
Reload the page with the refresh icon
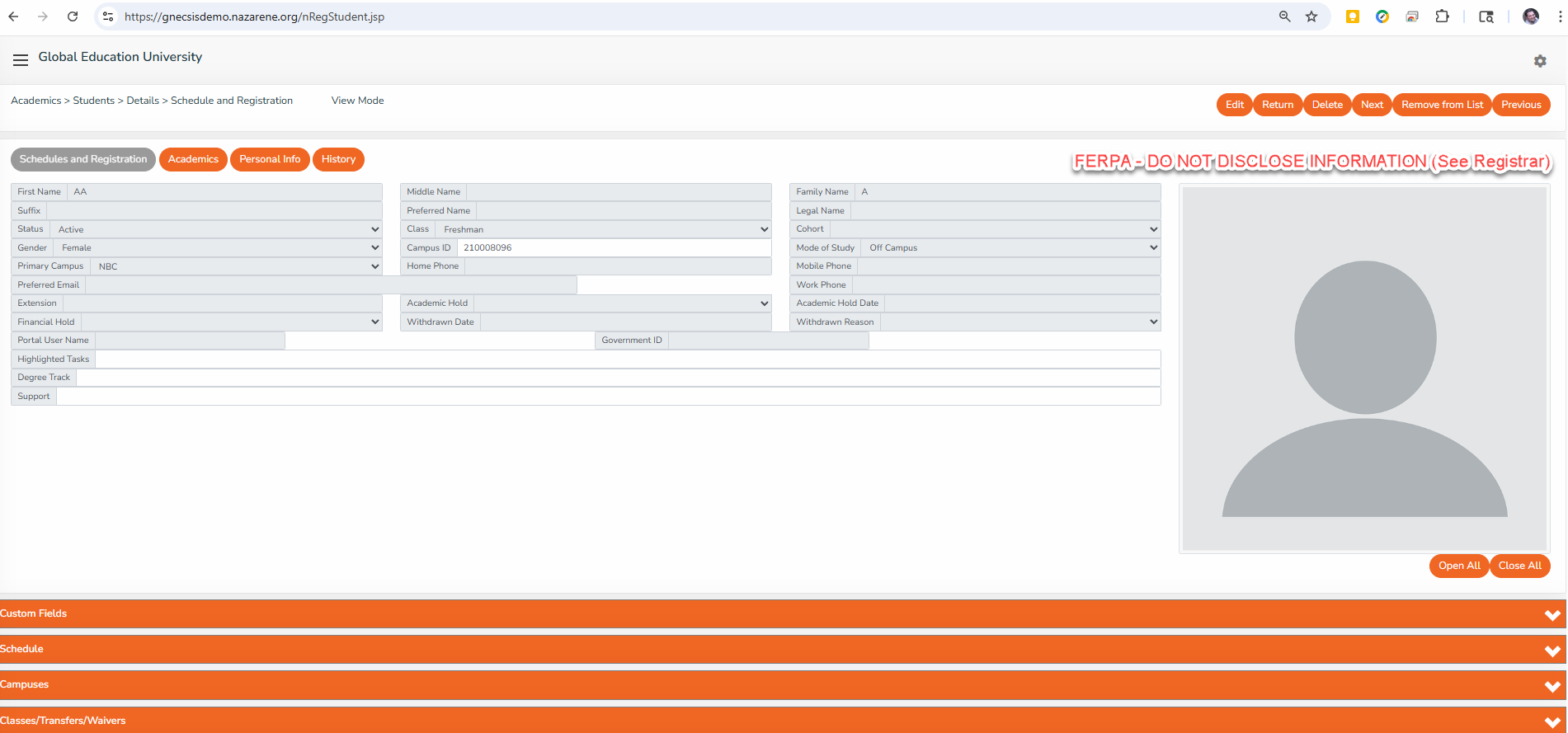pos(73,16)
